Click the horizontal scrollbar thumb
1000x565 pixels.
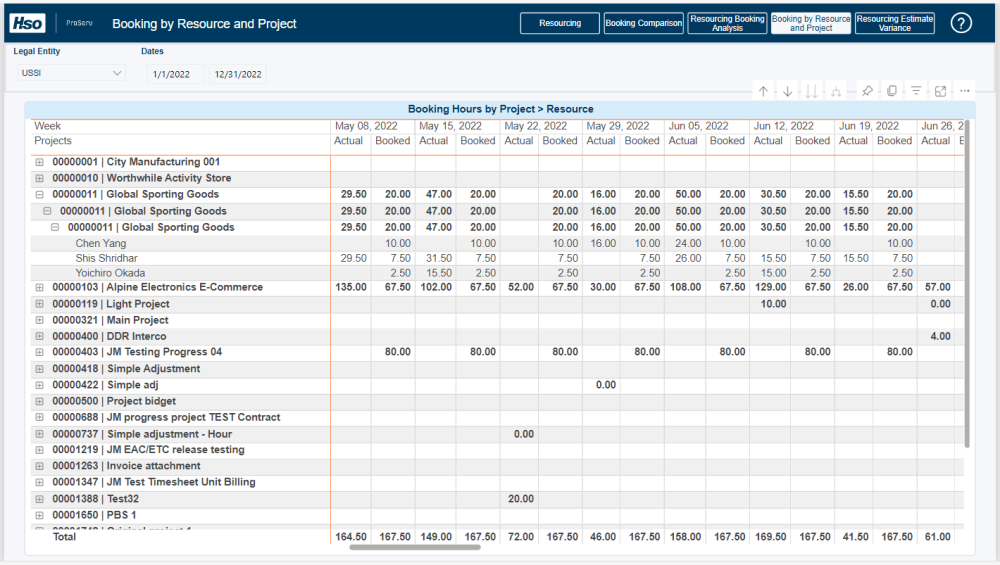pyautogui.click(x=415, y=547)
